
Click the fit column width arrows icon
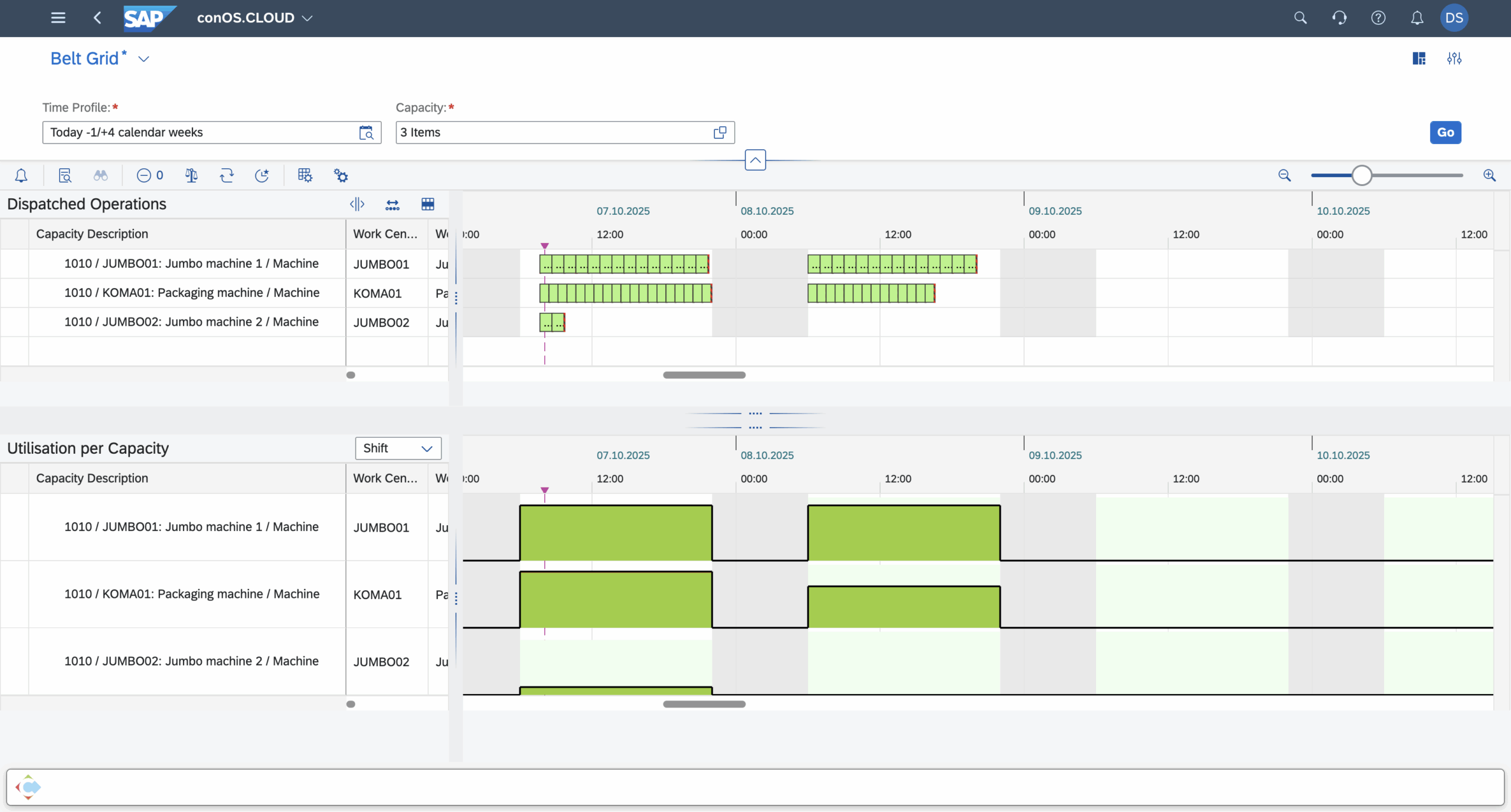pyautogui.click(x=393, y=204)
